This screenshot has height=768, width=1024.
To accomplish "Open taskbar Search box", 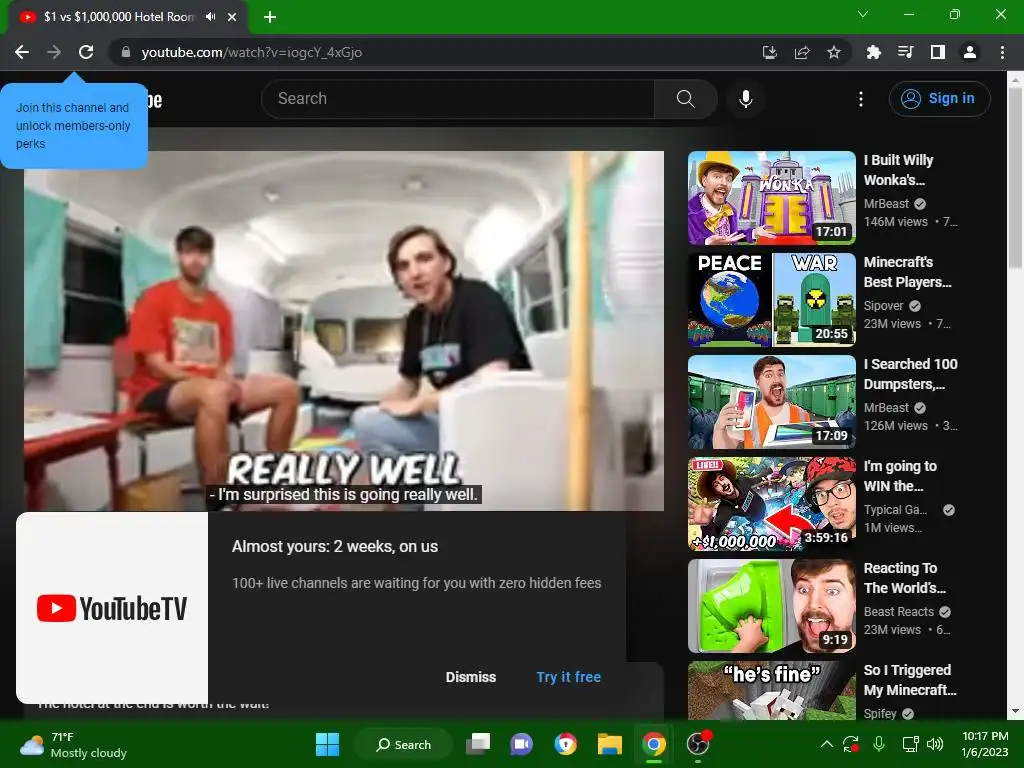I will pyautogui.click(x=403, y=744).
